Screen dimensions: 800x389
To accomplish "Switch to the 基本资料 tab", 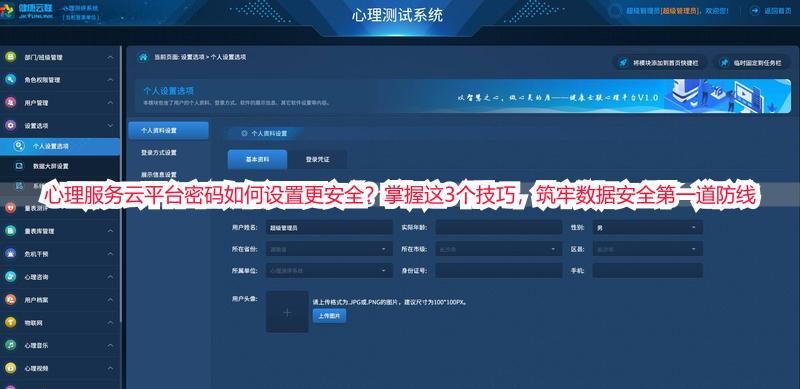I will tap(257, 159).
